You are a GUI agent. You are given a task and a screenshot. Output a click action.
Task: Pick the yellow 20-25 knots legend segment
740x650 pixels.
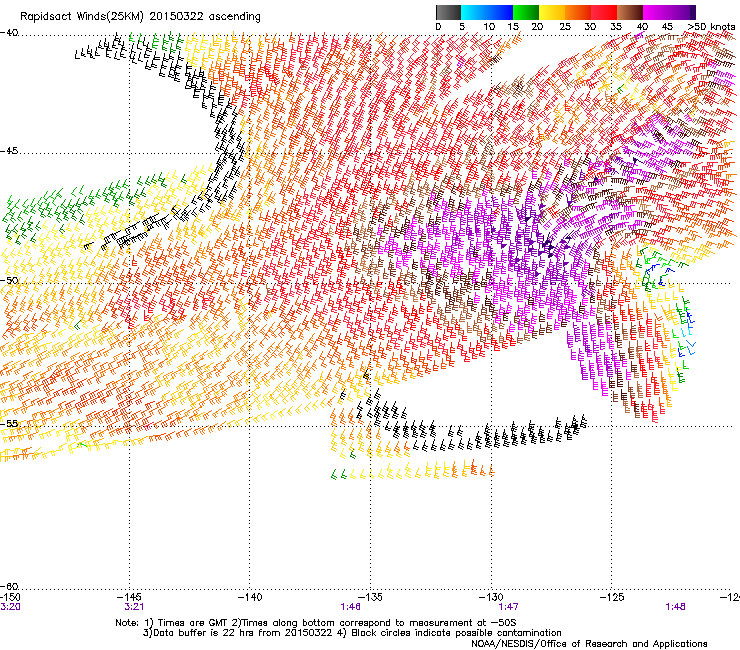coord(552,12)
